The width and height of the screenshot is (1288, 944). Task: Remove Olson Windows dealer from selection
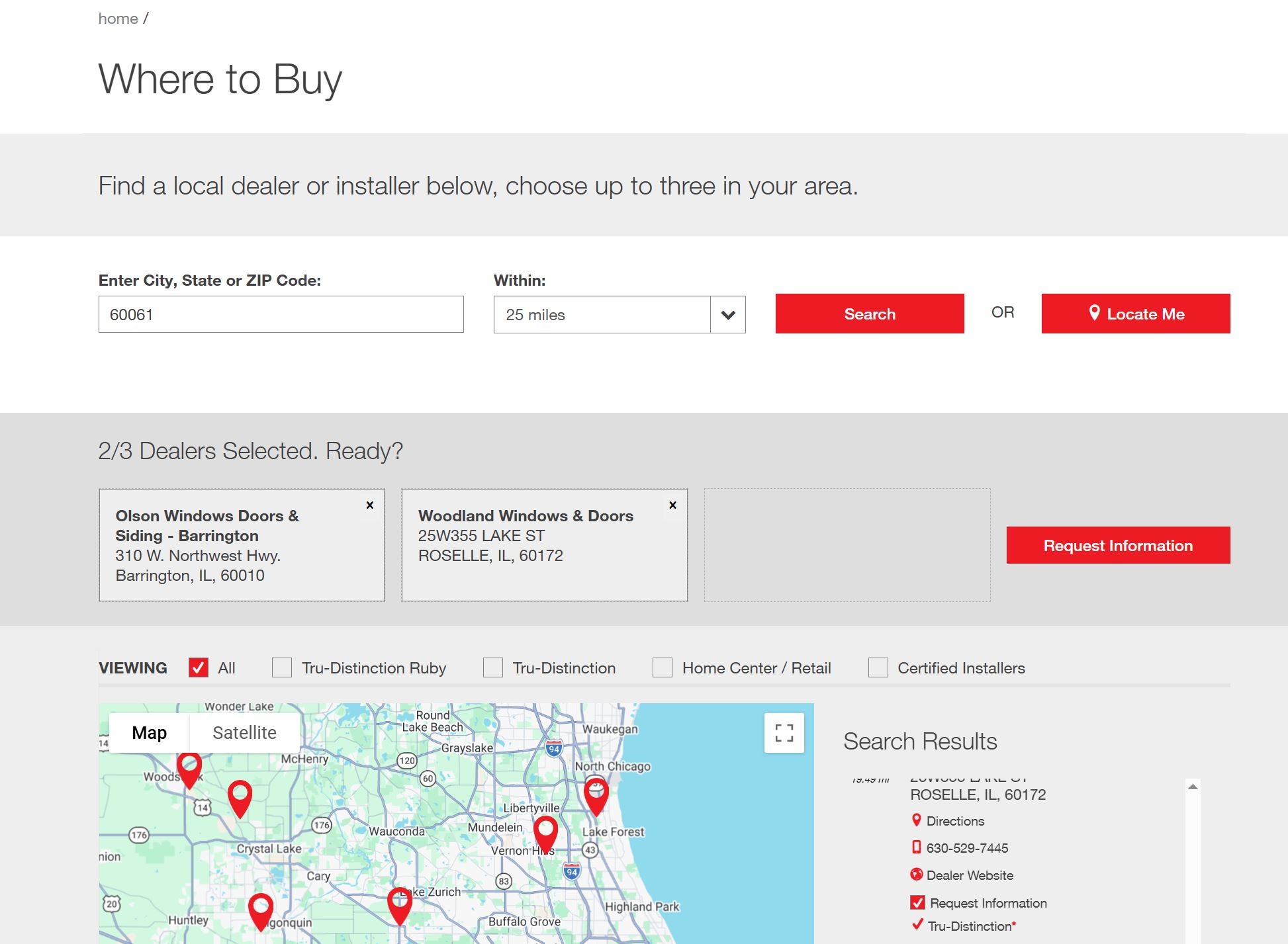(x=370, y=505)
